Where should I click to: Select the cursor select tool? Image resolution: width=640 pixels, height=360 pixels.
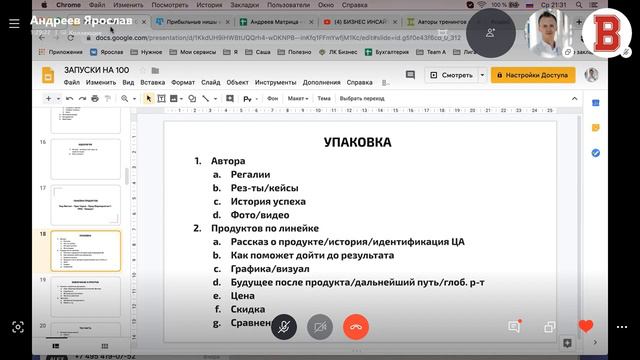[x=149, y=99]
